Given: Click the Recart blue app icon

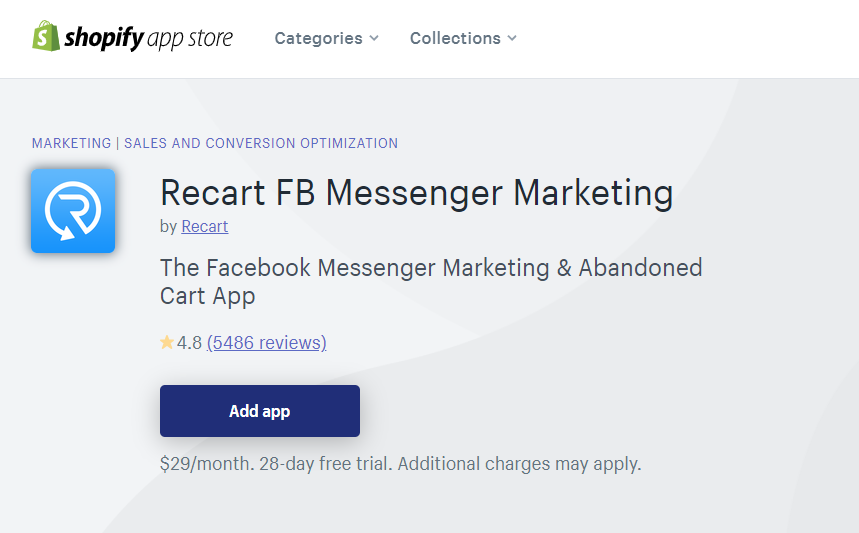Looking at the screenshot, I should (73, 211).
